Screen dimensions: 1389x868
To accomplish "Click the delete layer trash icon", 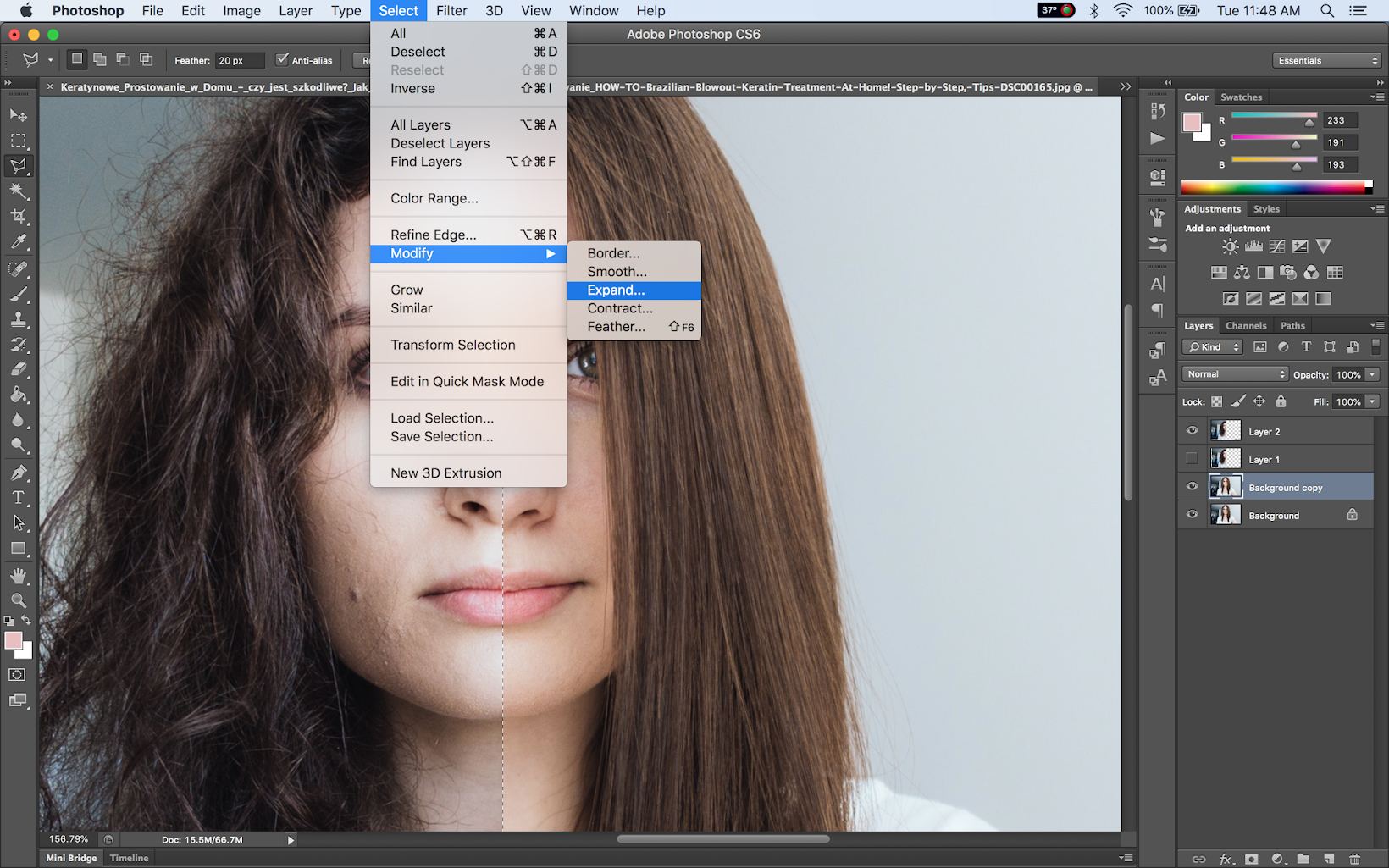I will tap(1354, 859).
